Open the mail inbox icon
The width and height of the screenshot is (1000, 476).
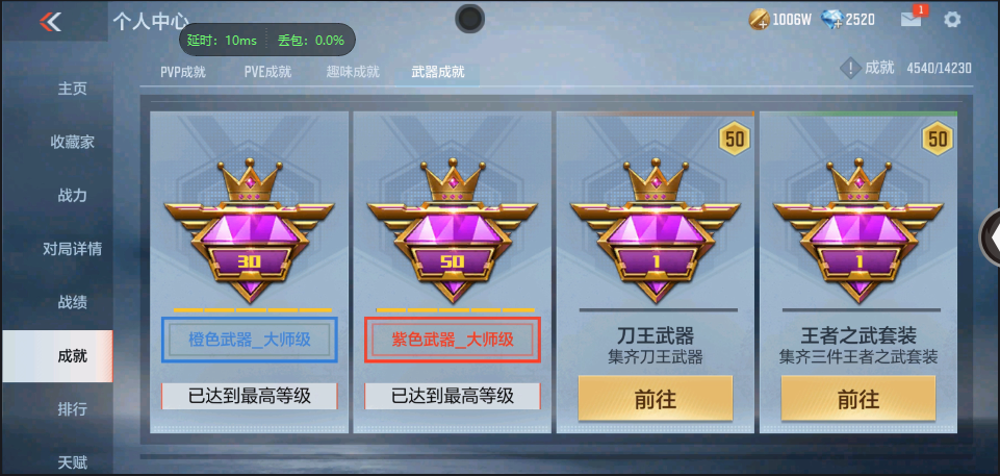[x=911, y=20]
